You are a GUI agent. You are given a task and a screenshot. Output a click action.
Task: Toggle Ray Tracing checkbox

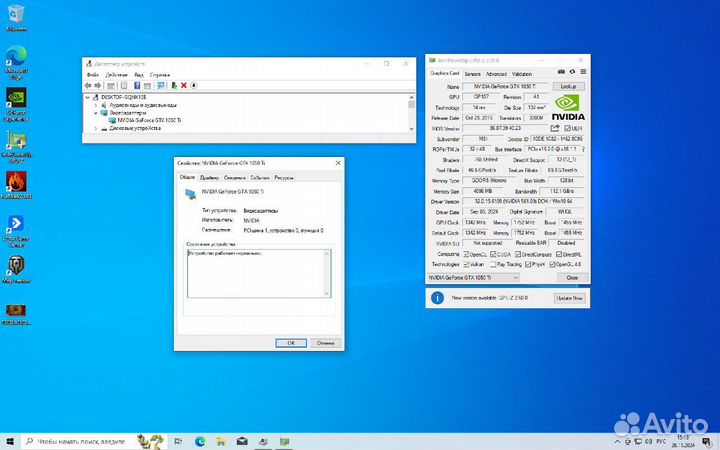(x=493, y=264)
